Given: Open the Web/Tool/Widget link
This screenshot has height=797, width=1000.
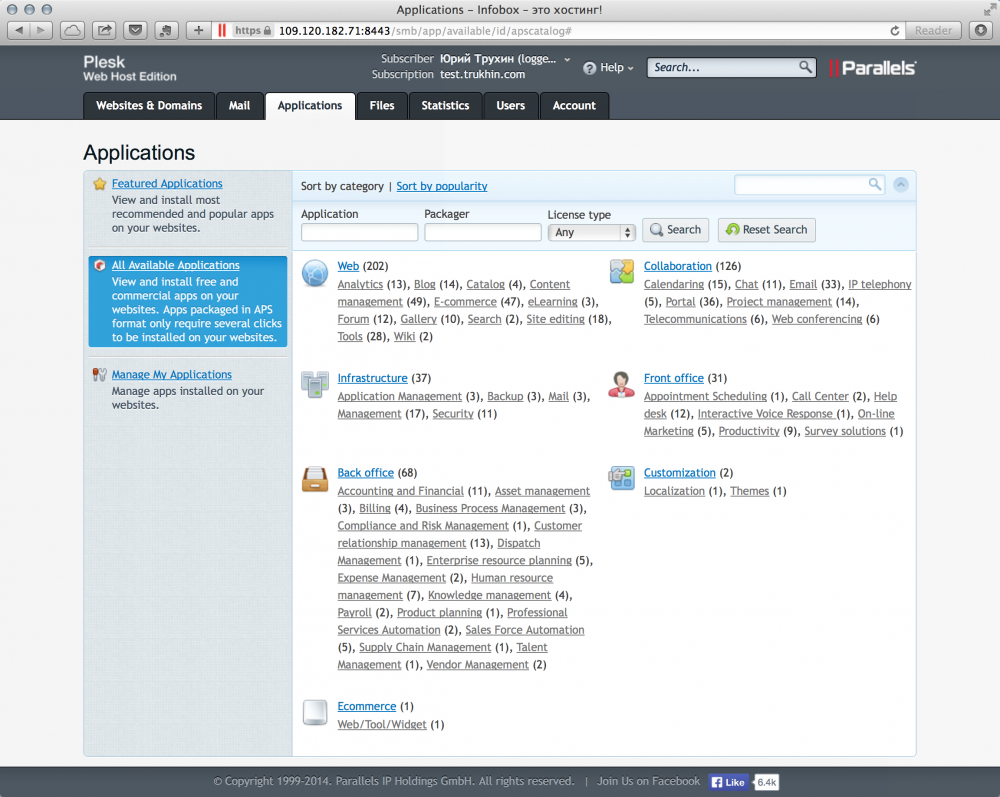Looking at the screenshot, I should pyautogui.click(x=382, y=724).
